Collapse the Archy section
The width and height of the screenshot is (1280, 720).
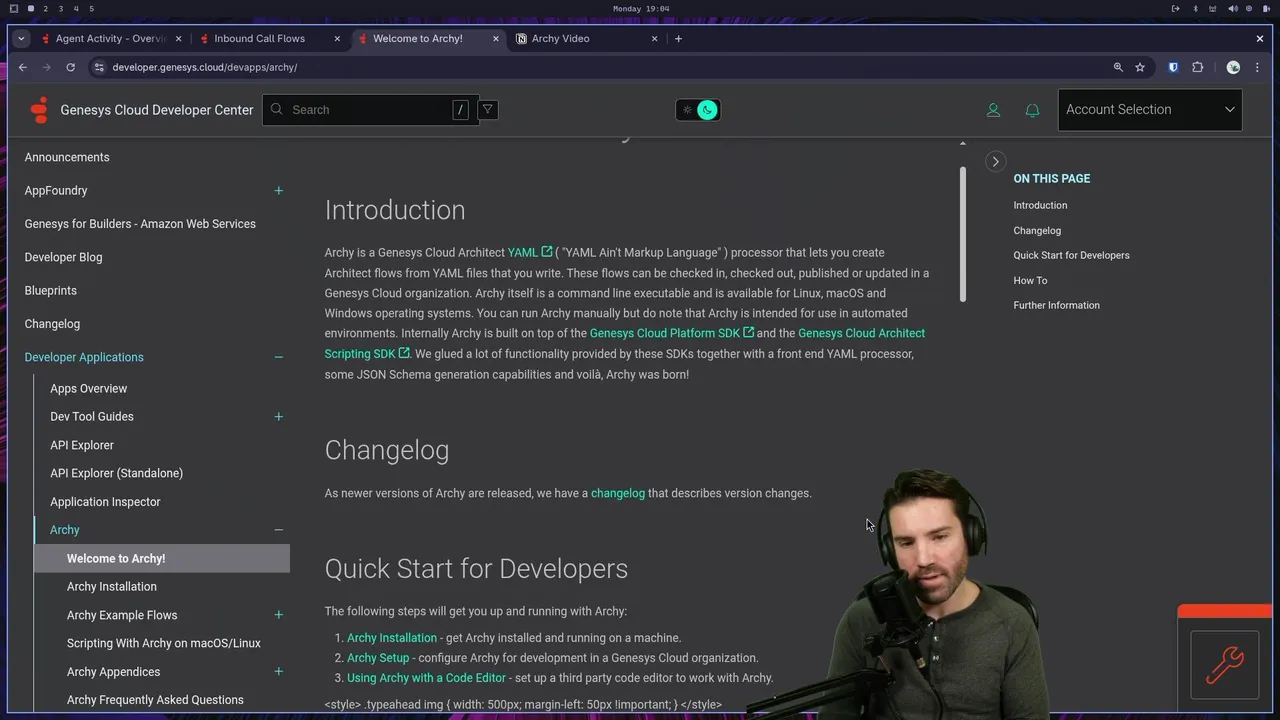pos(278,530)
